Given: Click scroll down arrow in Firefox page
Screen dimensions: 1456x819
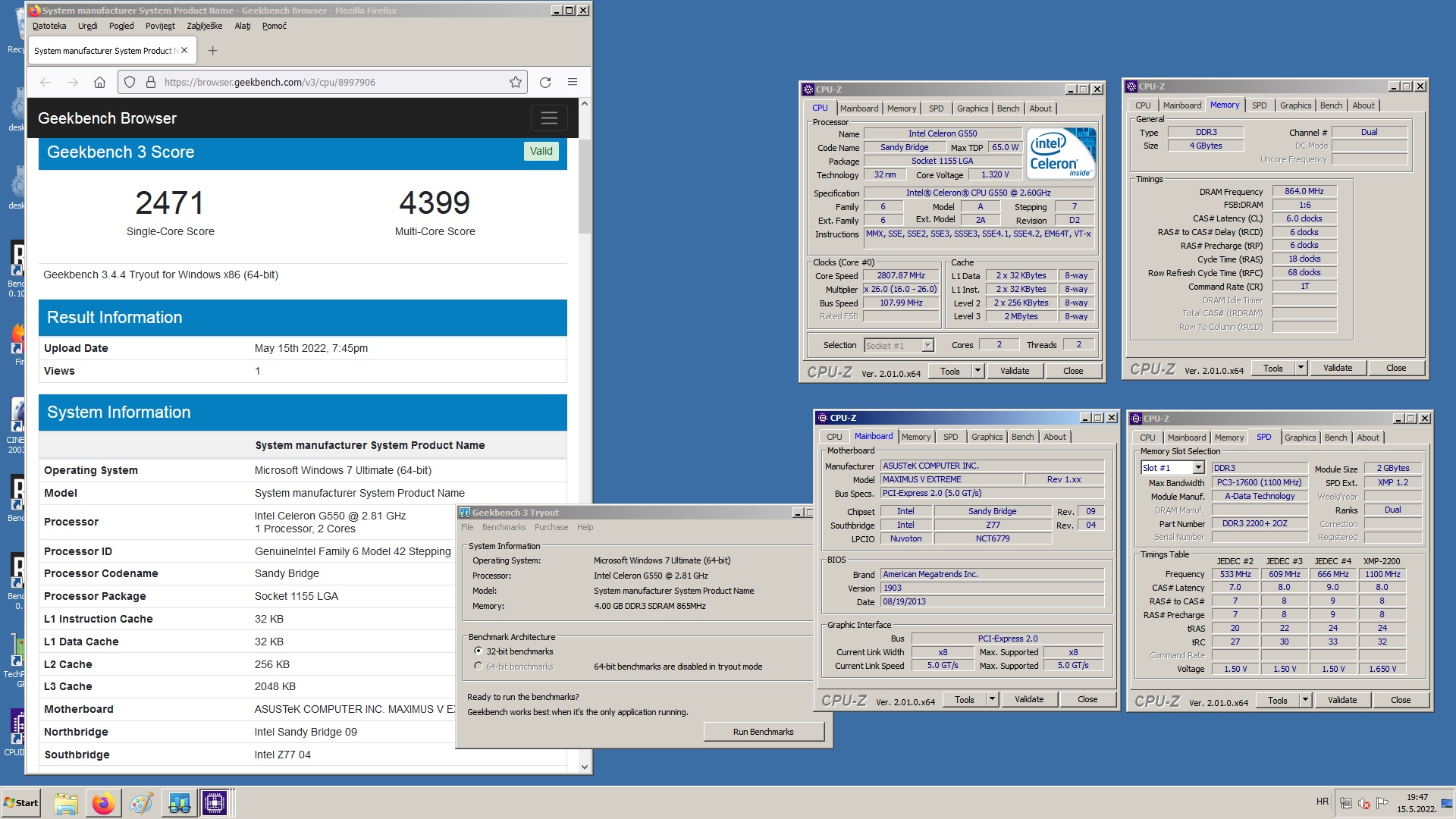Looking at the screenshot, I should point(584,766).
